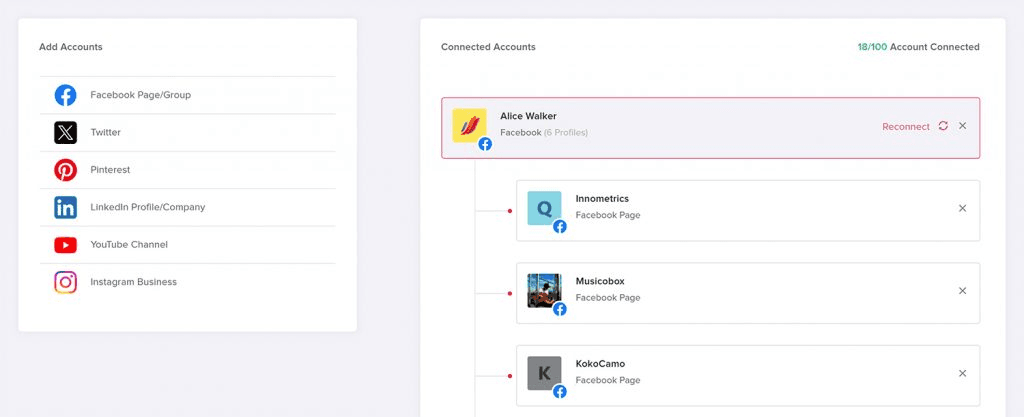This screenshot has height=417, width=1024.
Task: Add a YouTube Channel account
Action: [187, 245]
